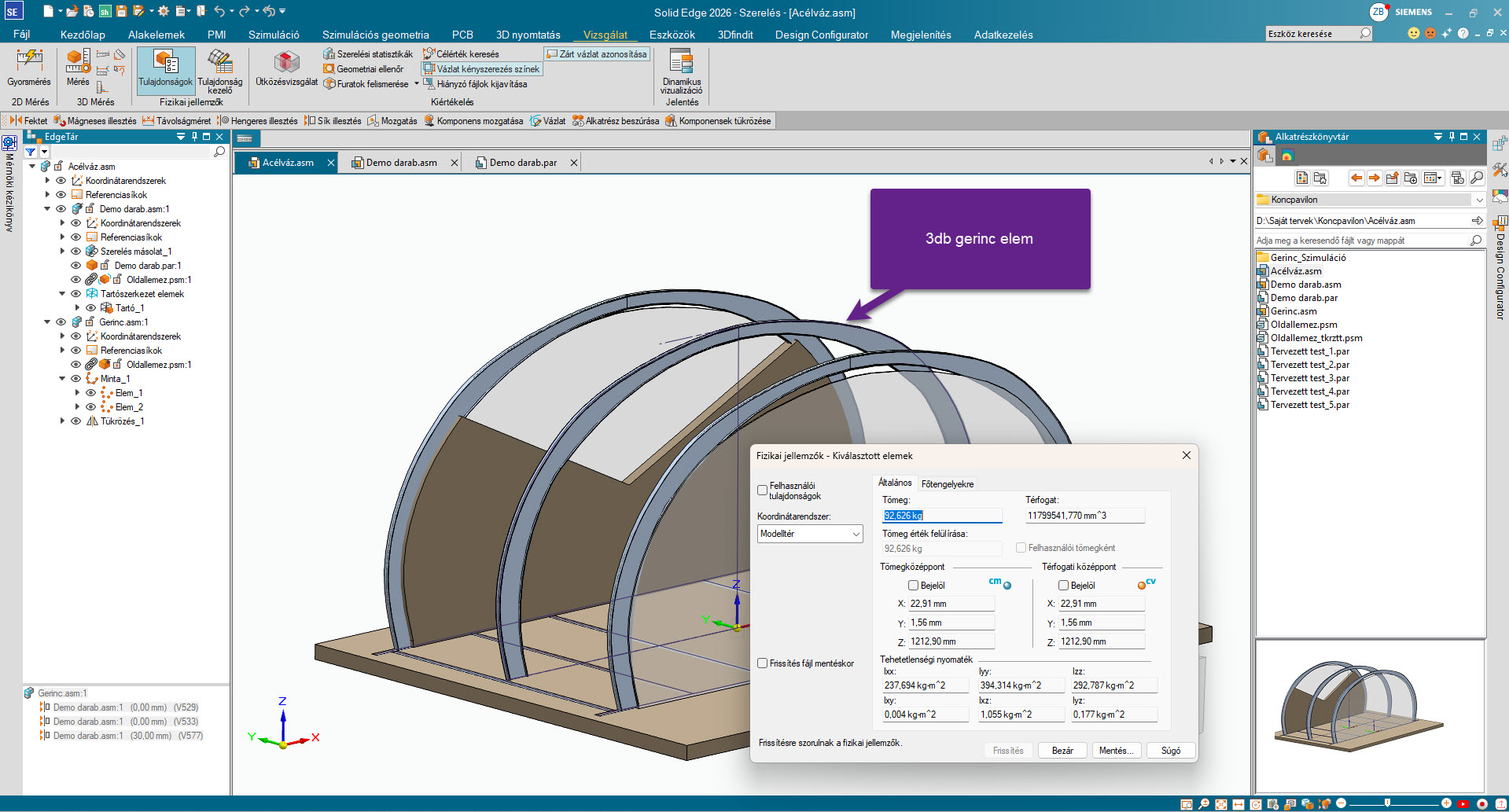
Task: Launch Célérték keresés goal seek
Action: 461,54
